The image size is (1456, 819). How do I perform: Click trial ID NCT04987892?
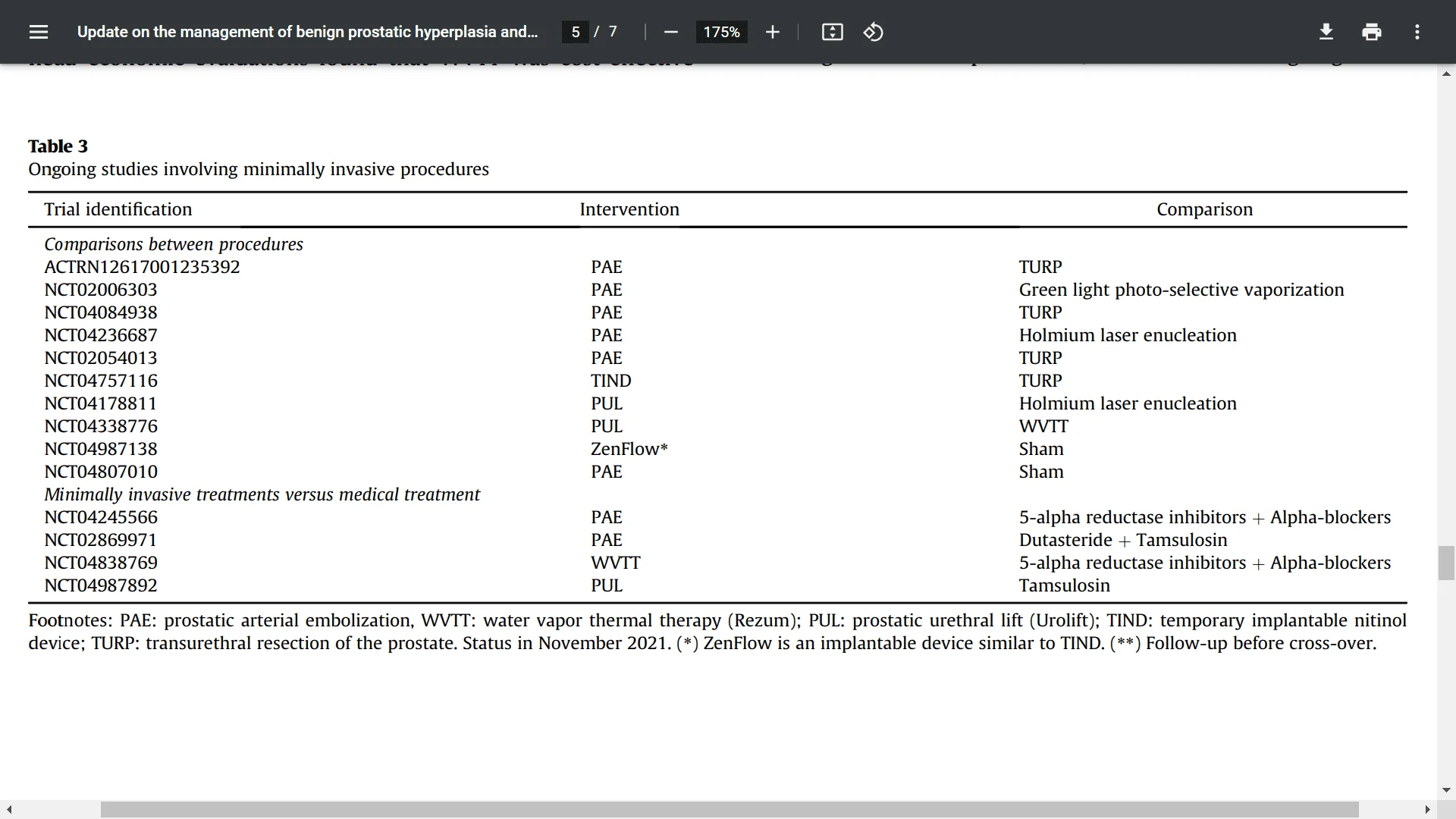tap(101, 585)
